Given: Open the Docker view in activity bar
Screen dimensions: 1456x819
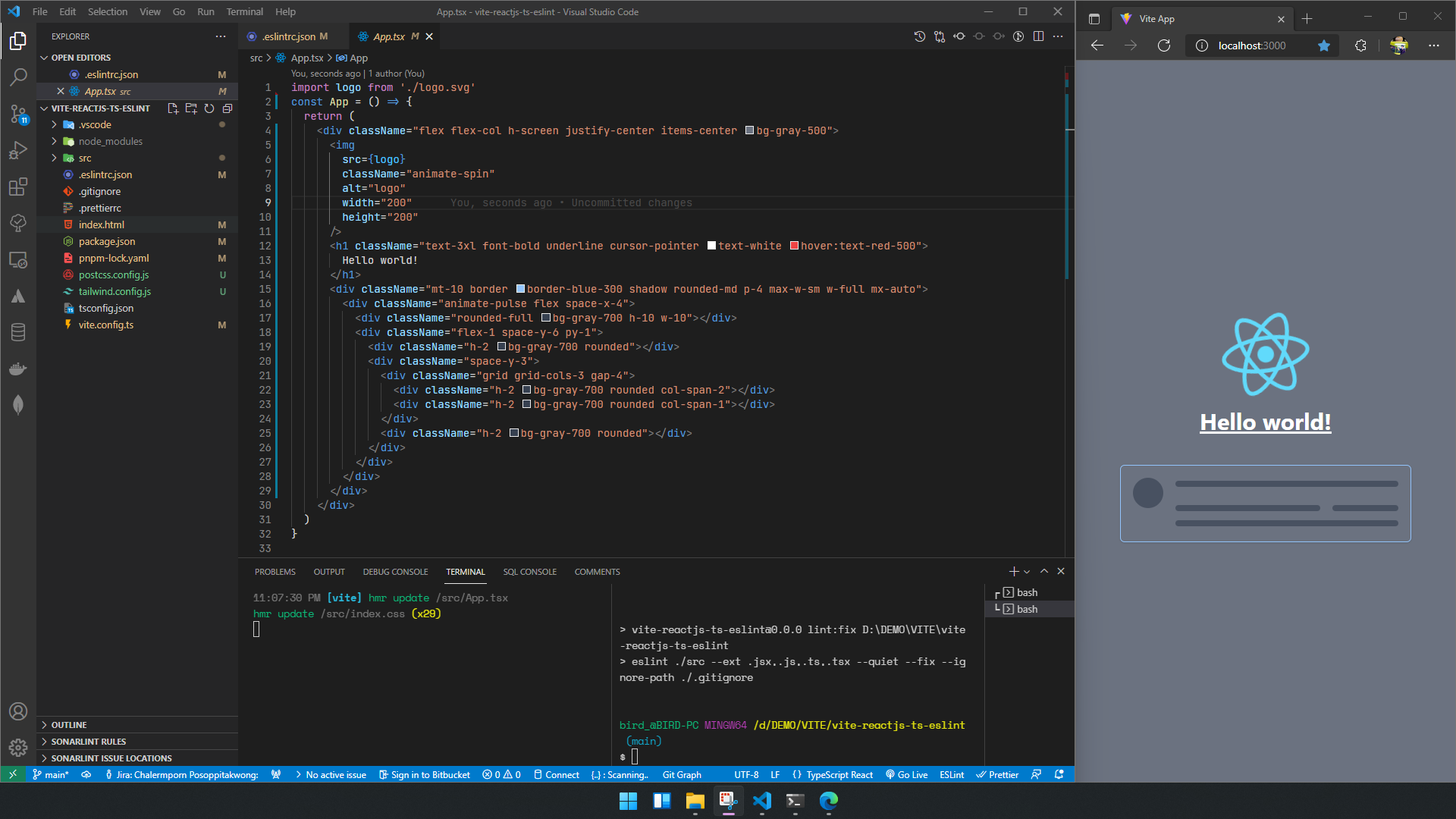Looking at the screenshot, I should point(18,369).
